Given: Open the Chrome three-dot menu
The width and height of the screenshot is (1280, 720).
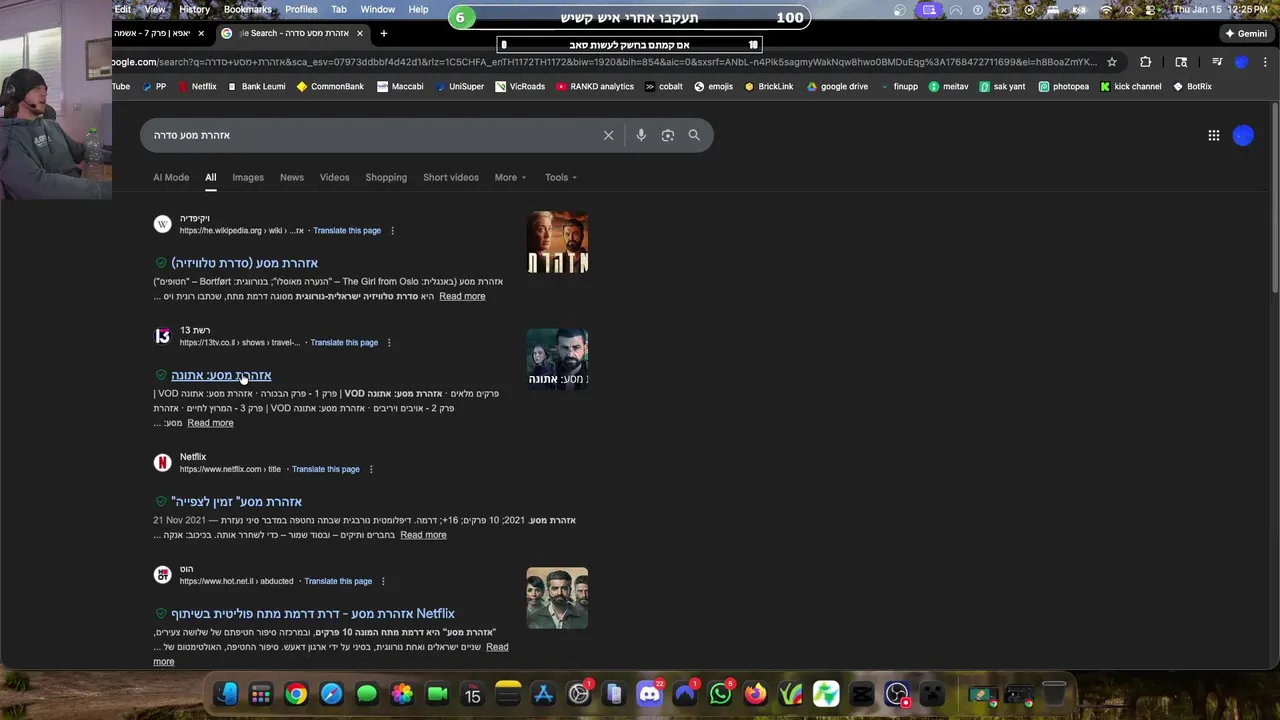Looking at the screenshot, I should (x=1264, y=62).
